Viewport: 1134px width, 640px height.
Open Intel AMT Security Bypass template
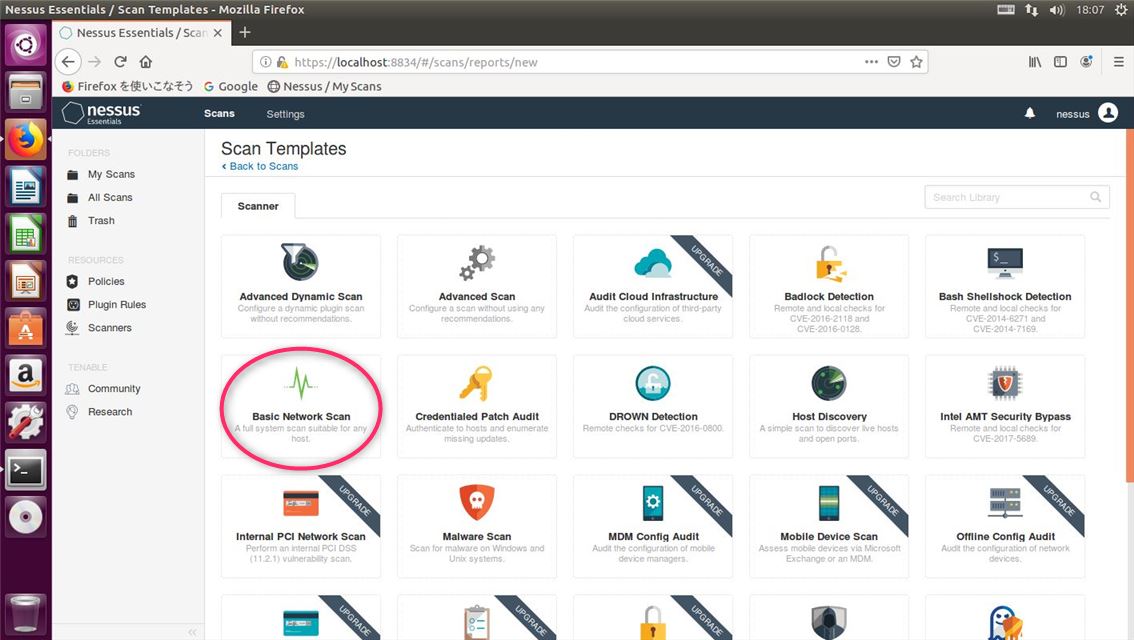(x=1005, y=406)
